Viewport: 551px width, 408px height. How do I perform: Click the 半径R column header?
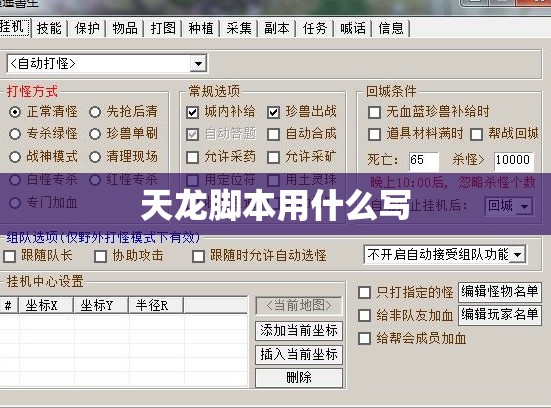156,305
